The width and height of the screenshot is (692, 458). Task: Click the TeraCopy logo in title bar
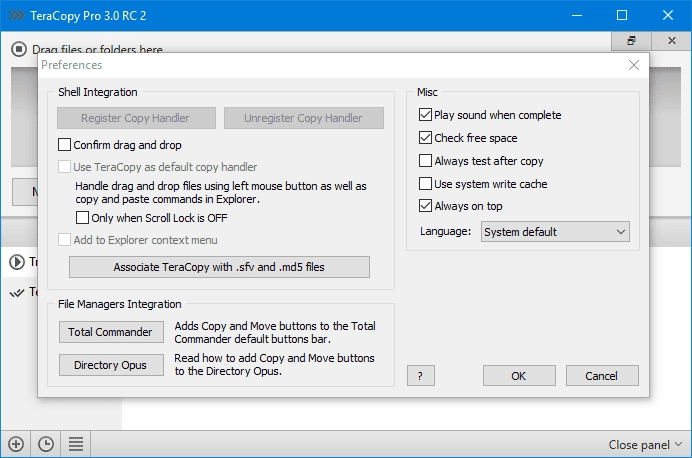coord(16,15)
